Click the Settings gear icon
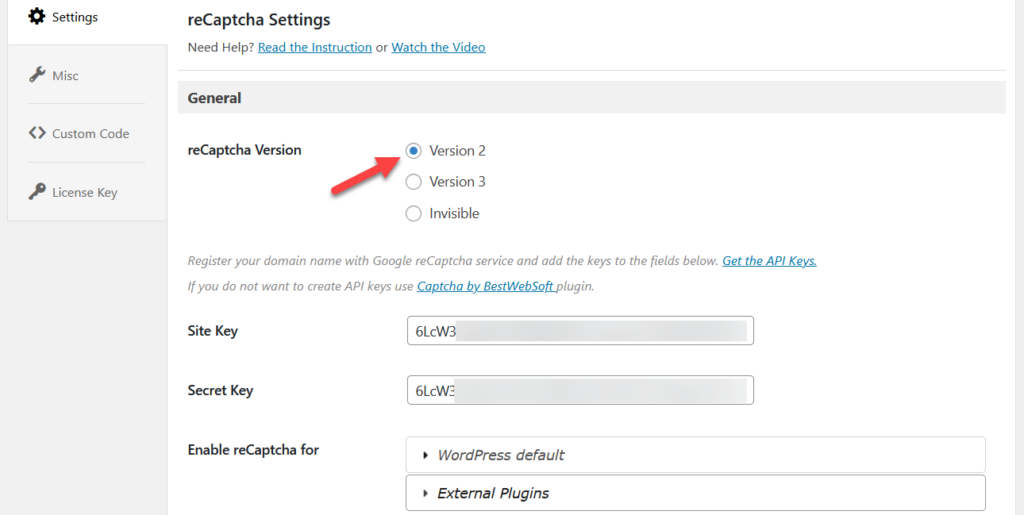This screenshot has height=515, width=1024. [37, 16]
